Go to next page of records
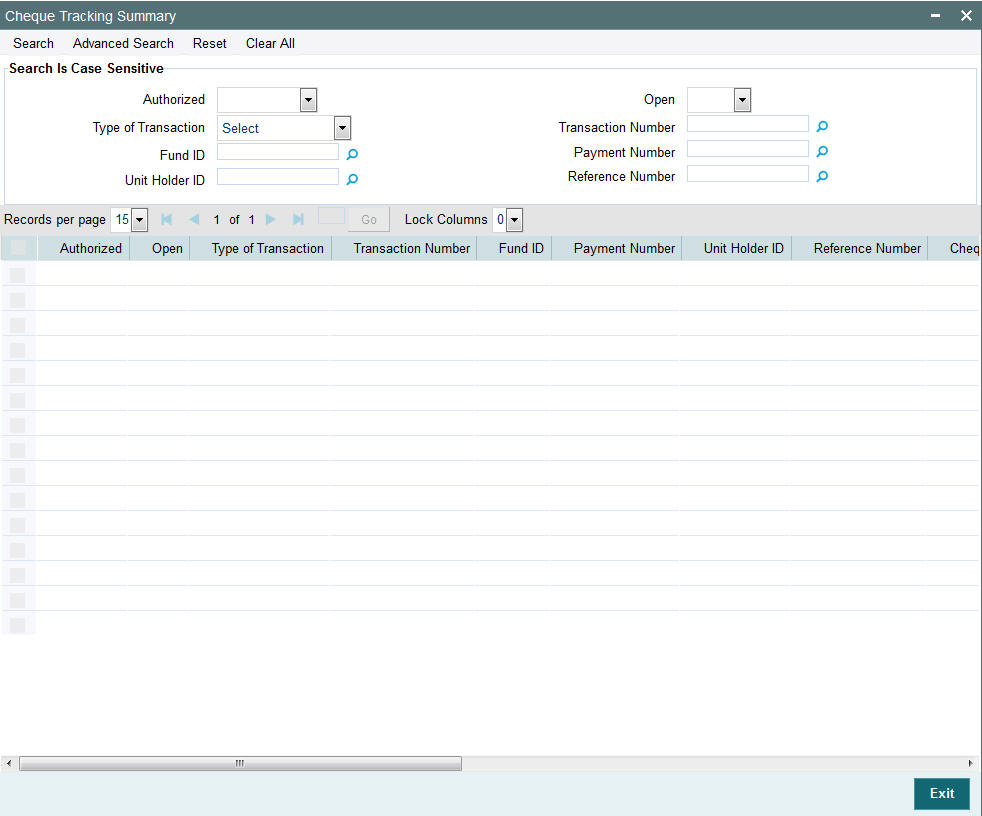This screenshot has height=816, width=982. coord(271,219)
